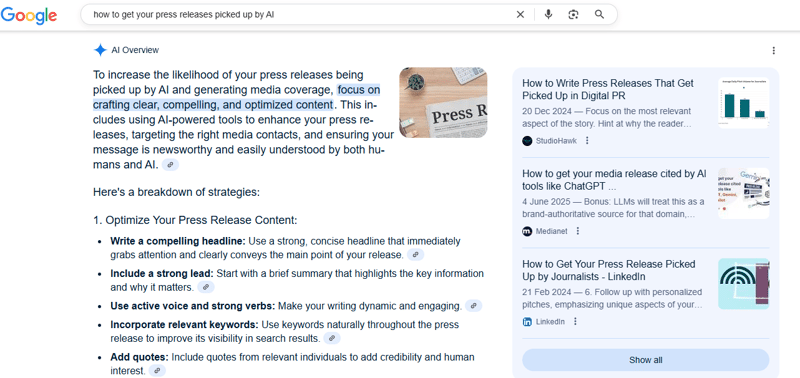Screen dimensions: 800x378
Task: Open the three-dot menu next to StudioHawk
Action: pos(587,140)
